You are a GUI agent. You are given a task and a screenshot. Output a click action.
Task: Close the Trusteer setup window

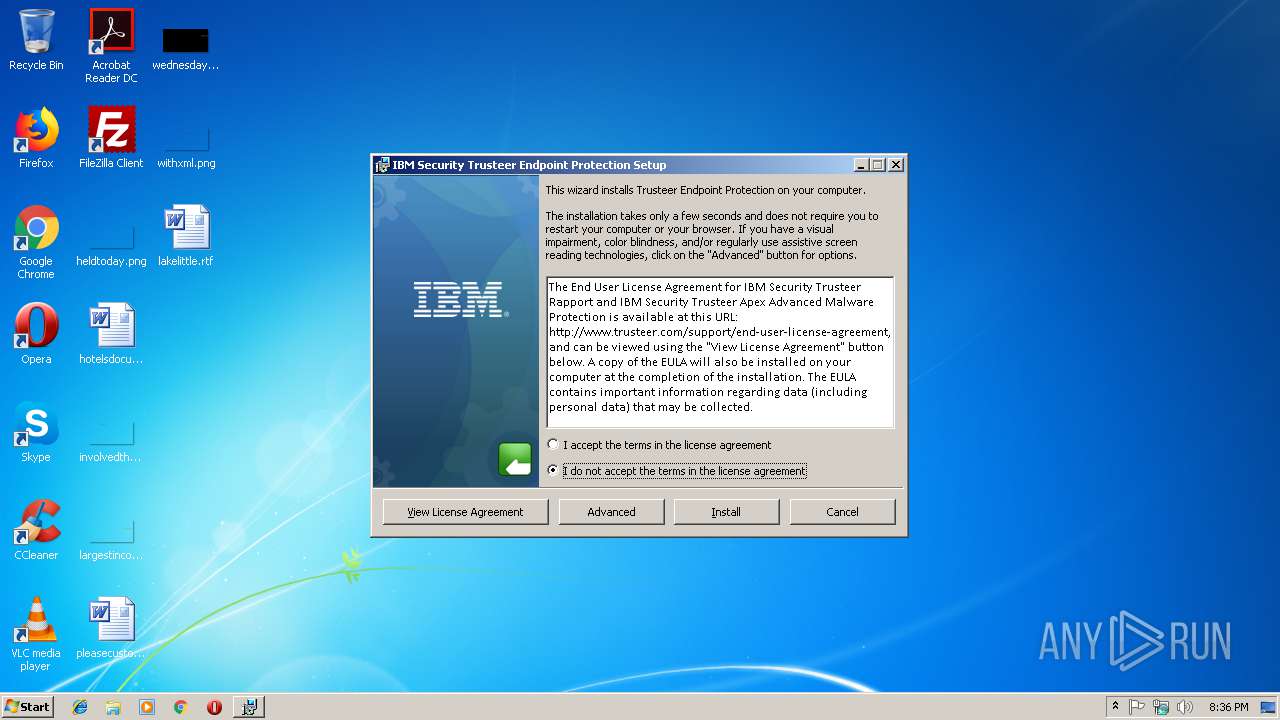[x=896, y=165]
